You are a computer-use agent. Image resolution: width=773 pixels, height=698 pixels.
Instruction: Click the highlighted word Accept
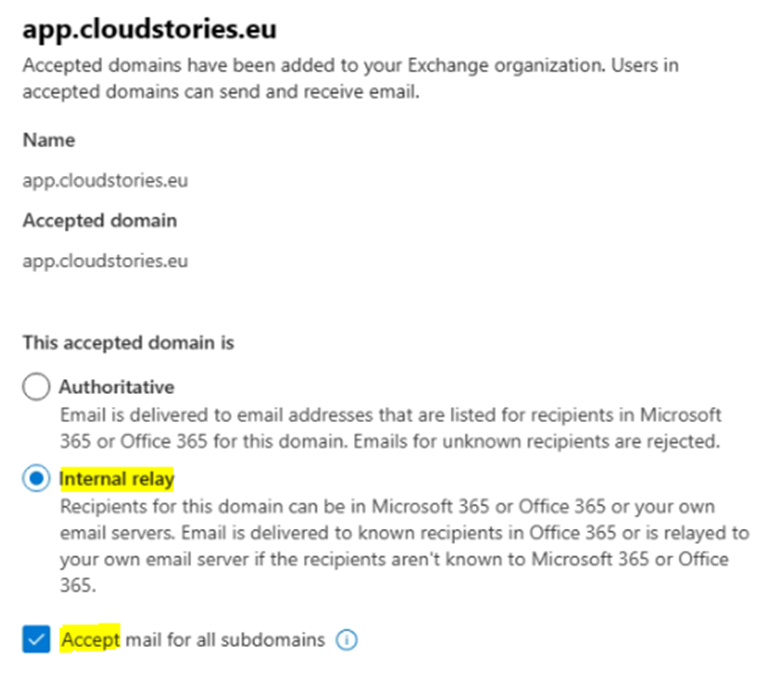pyautogui.click(x=90, y=639)
